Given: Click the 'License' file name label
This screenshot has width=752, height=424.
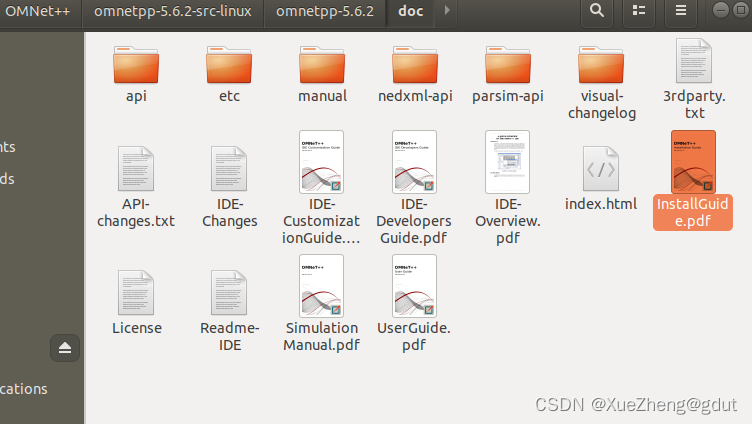Looking at the screenshot, I should 137,328.
